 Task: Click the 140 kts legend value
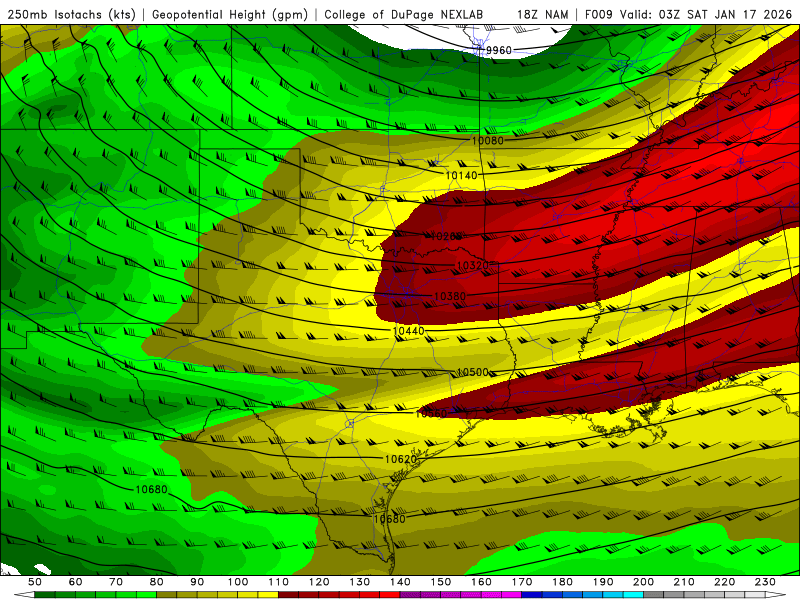coord(400,582)
